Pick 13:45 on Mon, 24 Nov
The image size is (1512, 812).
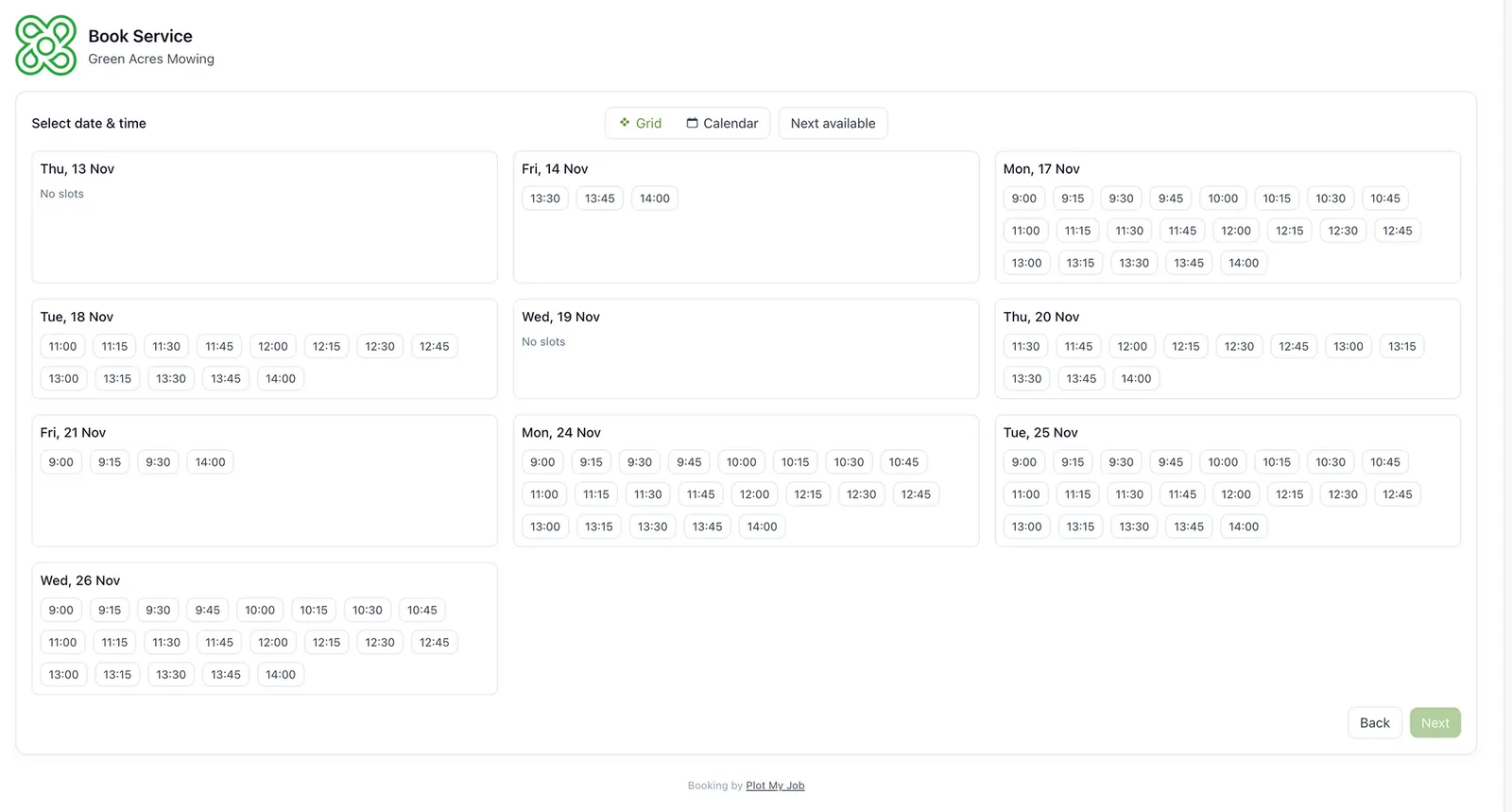(x=707, y=527)
